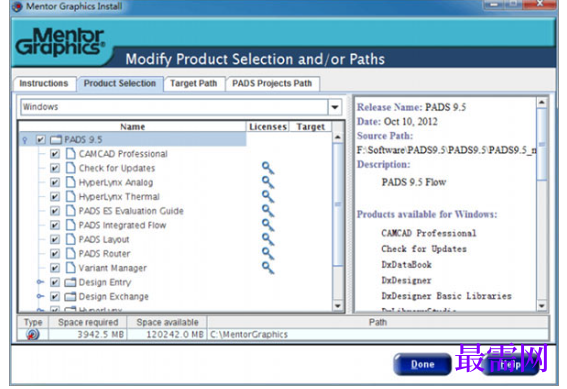Image resolution: width=567 pixels, height=389 pixels.
Task: Click the 3942.5 MB space required cell
Action: 88,334
